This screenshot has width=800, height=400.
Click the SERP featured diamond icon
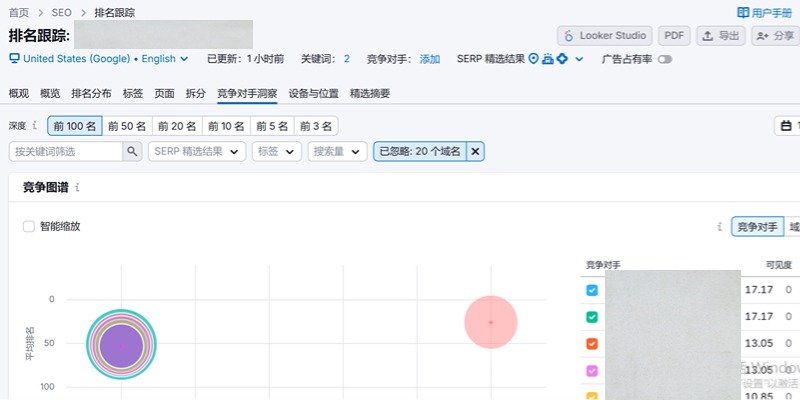pos(562,59)
